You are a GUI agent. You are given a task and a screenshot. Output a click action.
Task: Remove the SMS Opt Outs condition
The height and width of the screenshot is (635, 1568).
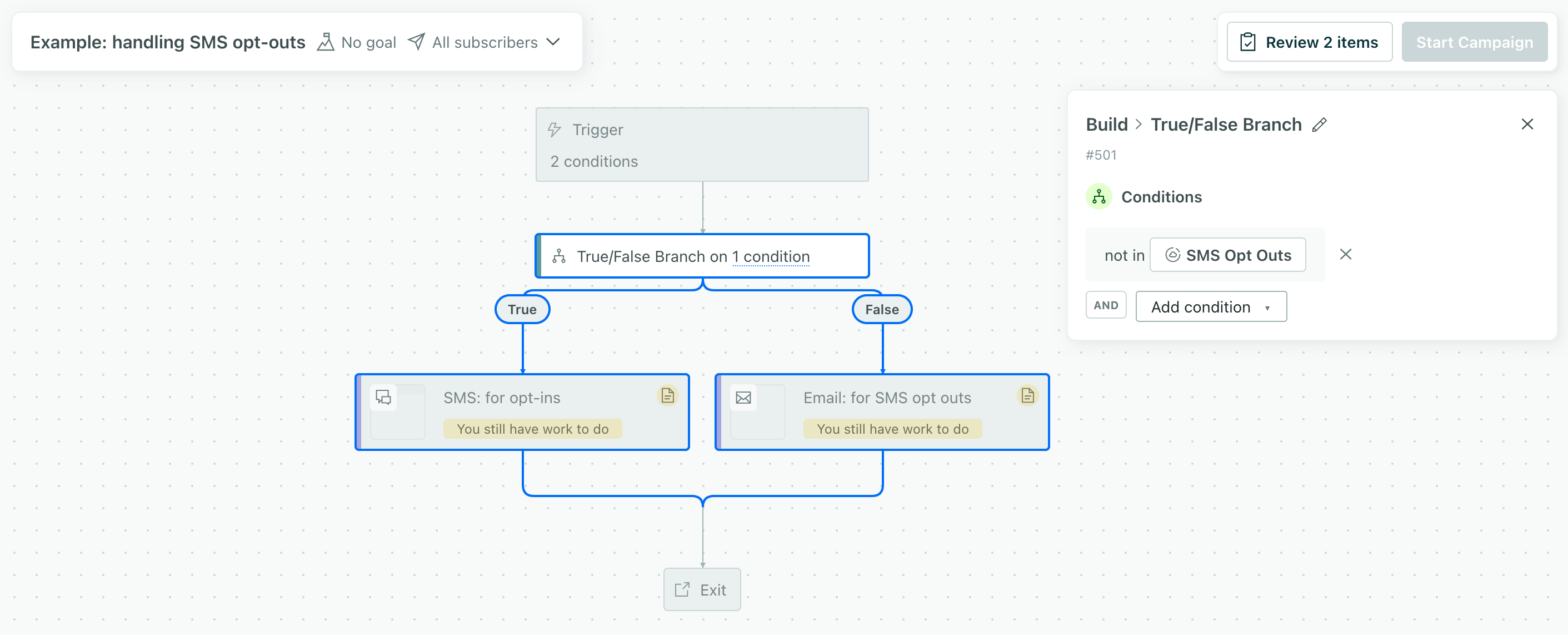tap(1346, 254)
